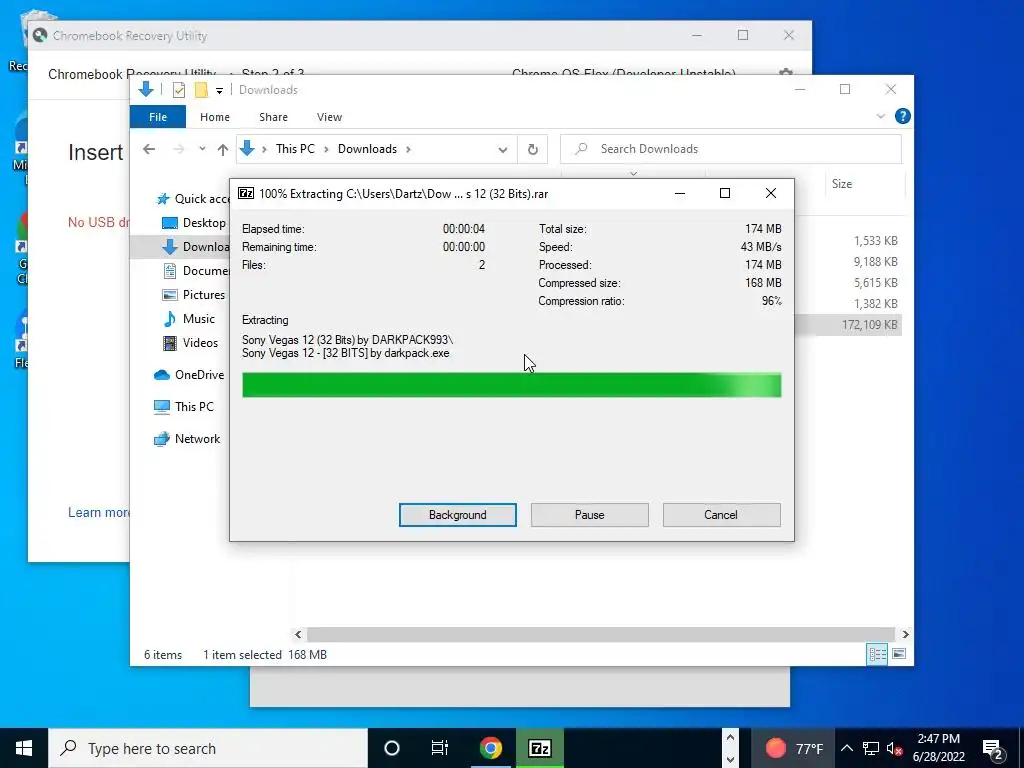This screenshot has height=768, width=1024.
Task: Open Task View on taskbar
Action: pos(440,748)
